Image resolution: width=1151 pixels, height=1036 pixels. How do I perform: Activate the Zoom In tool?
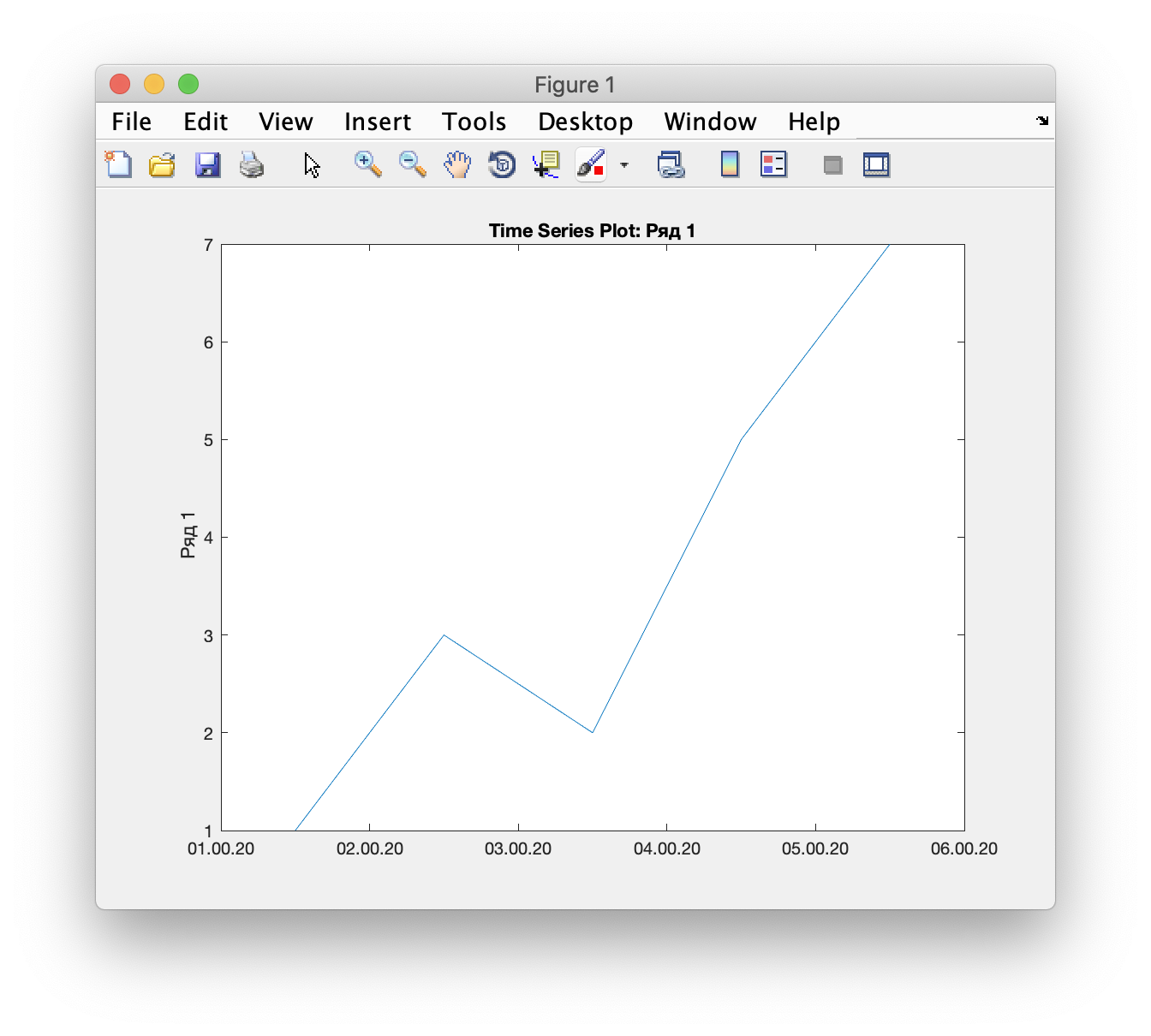(368, 164)
